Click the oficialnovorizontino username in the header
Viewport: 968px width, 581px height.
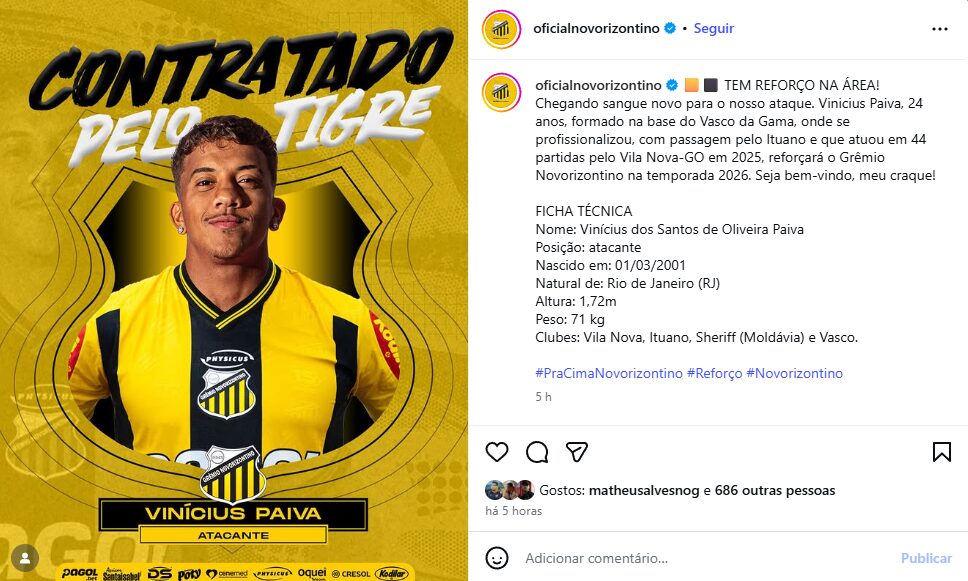596,28
